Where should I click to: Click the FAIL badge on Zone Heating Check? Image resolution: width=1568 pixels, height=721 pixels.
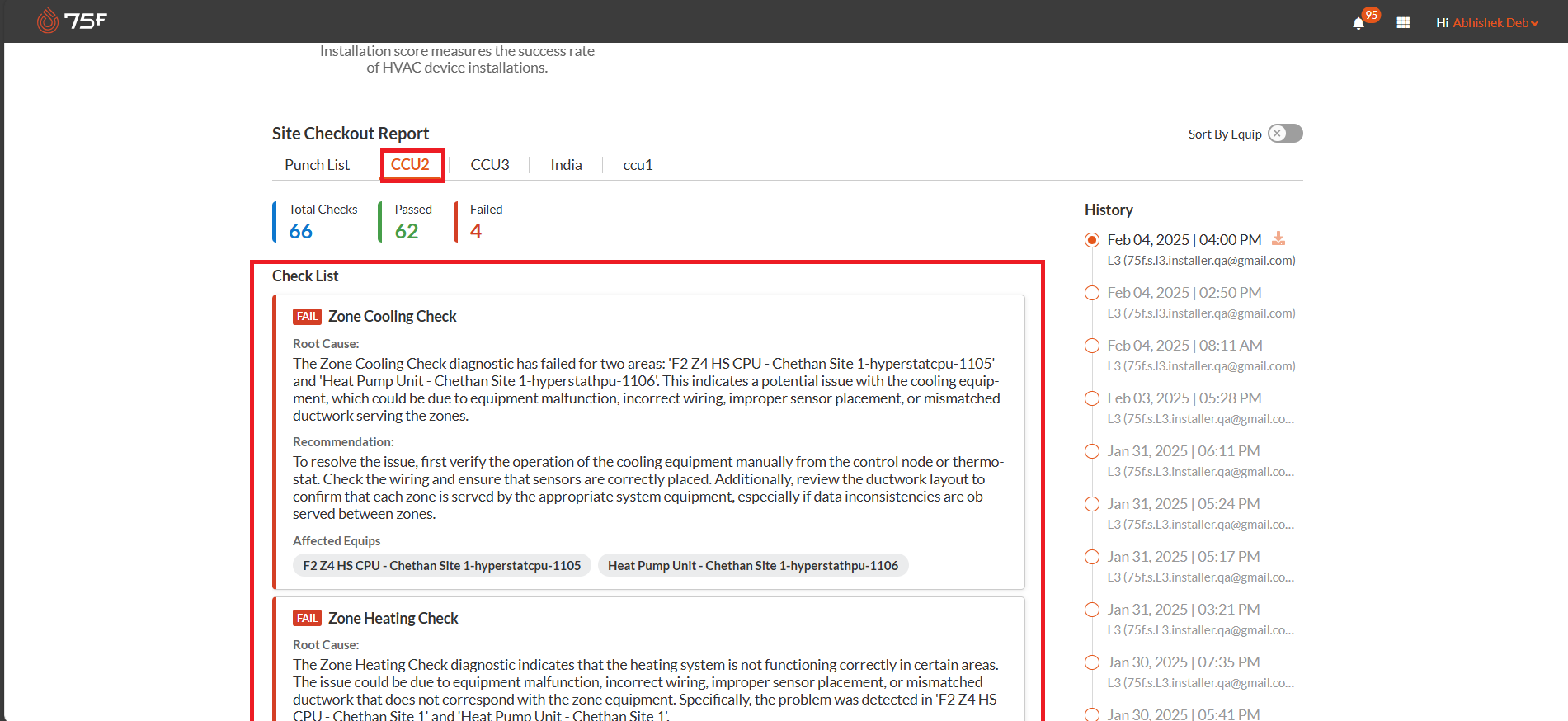pyautogui.click(x=307, y=619)
